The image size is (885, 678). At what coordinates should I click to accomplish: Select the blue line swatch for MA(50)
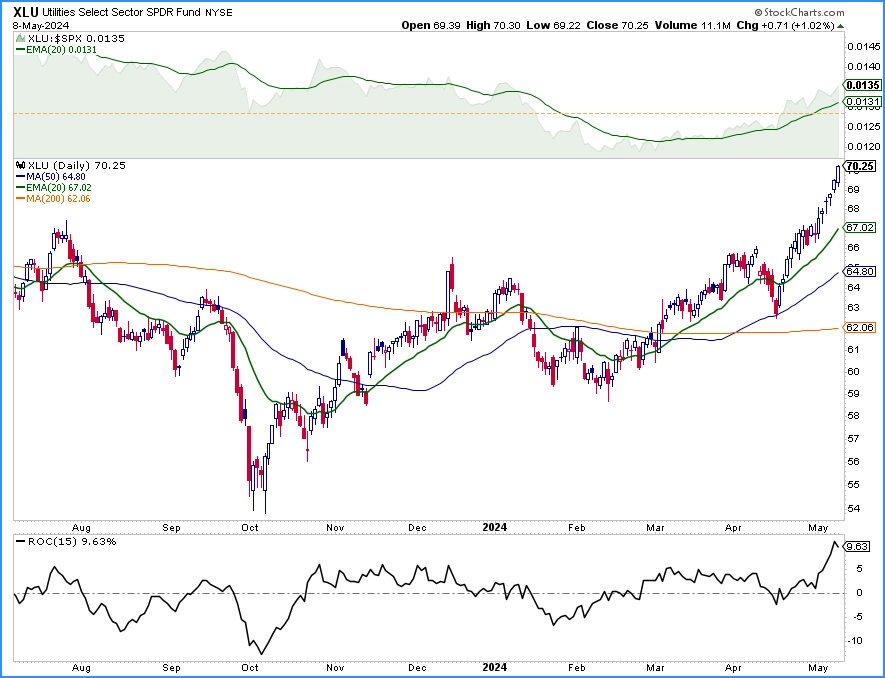tap(20, 177)
